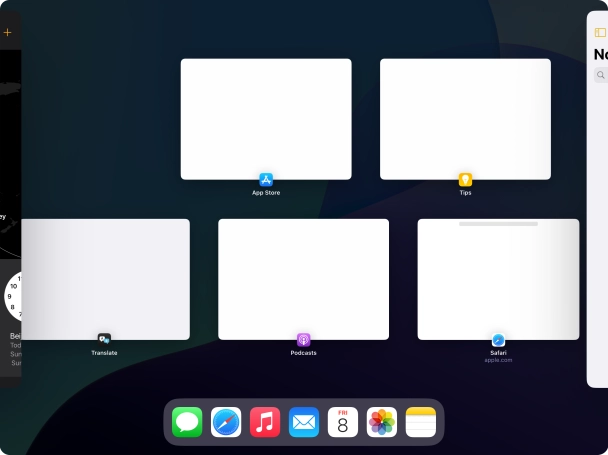Toggle the Notes sidebar icon

[x=600, y=33]
